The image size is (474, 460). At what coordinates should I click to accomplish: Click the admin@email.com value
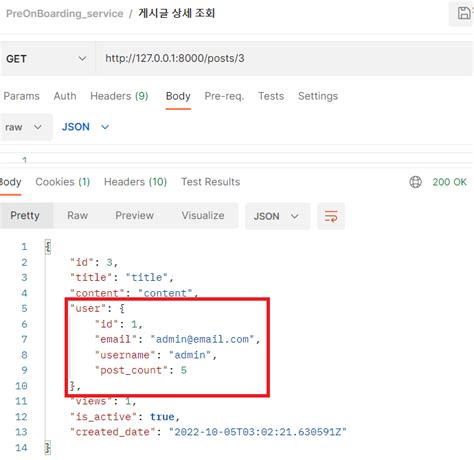click(x=202, y=339)
